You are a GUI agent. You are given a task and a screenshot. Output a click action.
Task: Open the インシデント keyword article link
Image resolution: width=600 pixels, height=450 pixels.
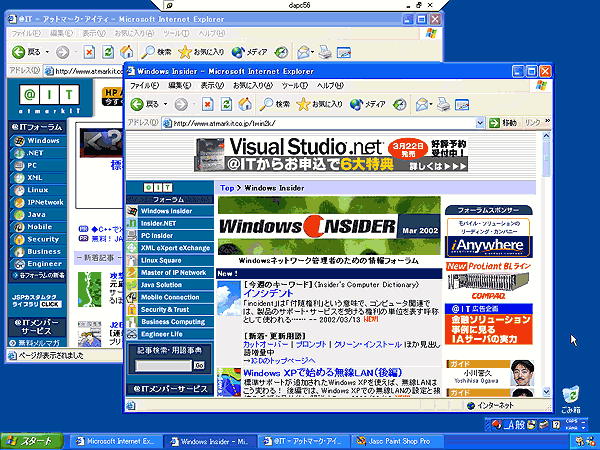269,293
